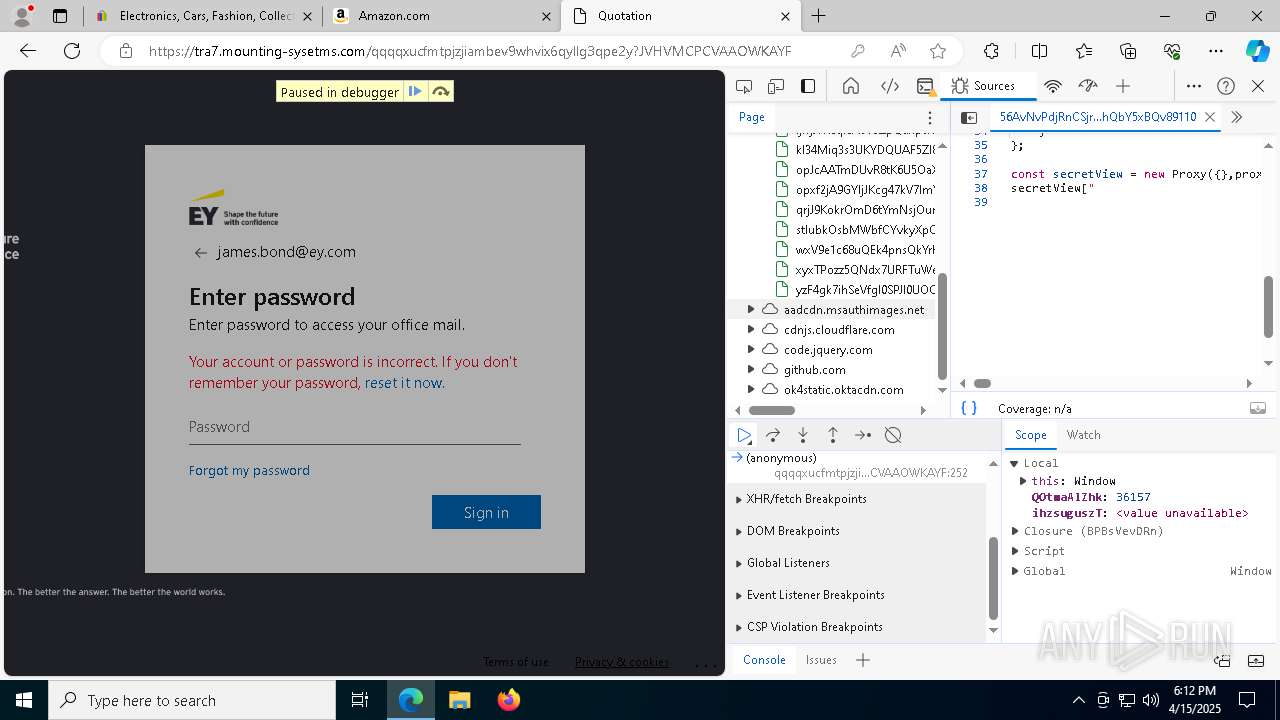Click the Sign in button
Image resolution: width=1280 pixels, height=720 pixels.
click(486, 512)
